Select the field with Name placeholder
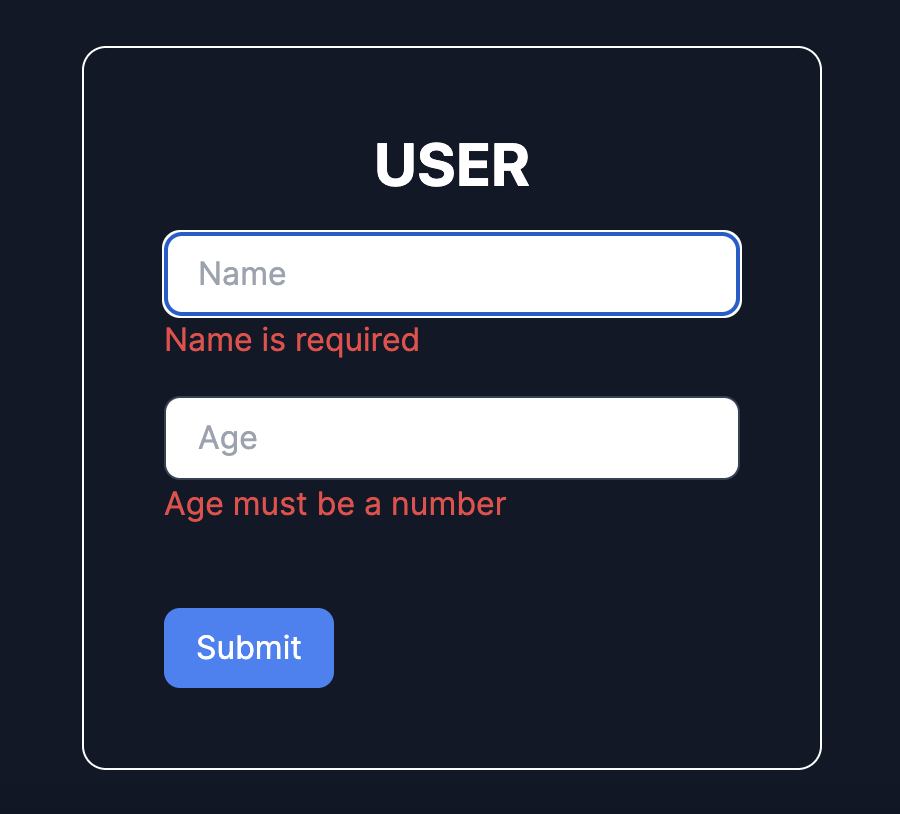The height and width of the screenshot is (814, 900). click(451, 274)
